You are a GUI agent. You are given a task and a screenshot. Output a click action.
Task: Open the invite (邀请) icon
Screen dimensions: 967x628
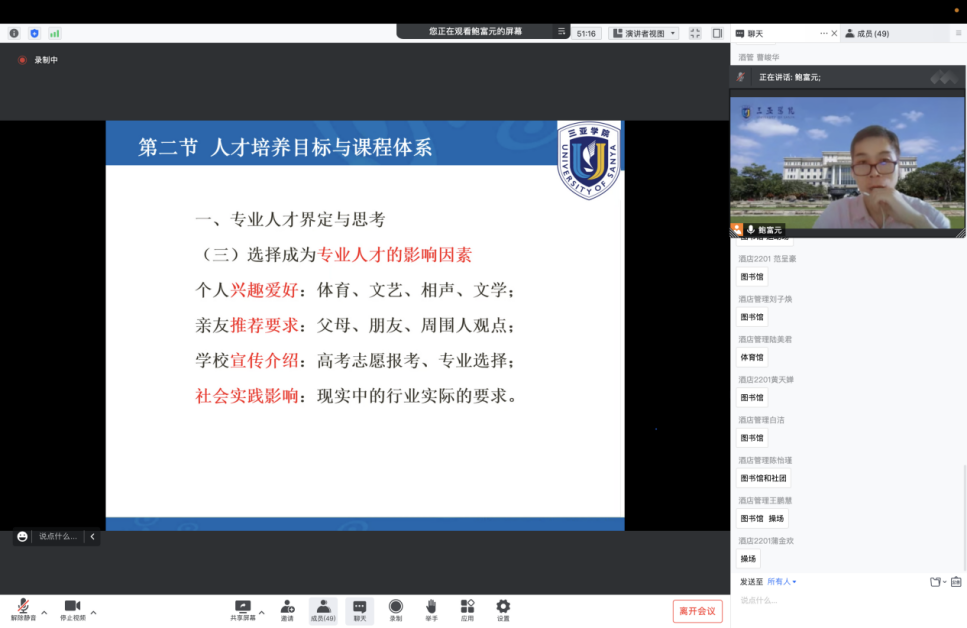287,609
